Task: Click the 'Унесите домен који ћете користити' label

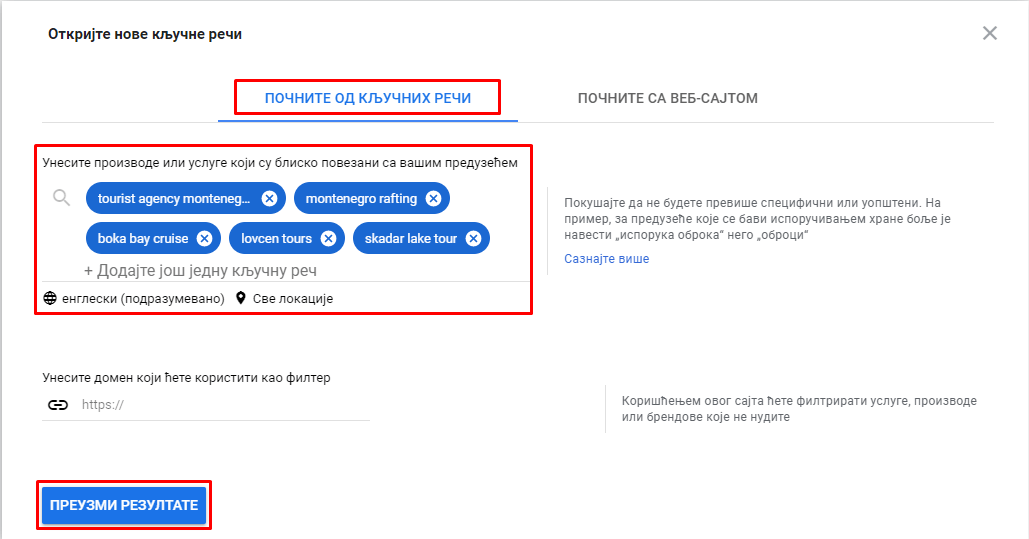Action: coord(186,377)
